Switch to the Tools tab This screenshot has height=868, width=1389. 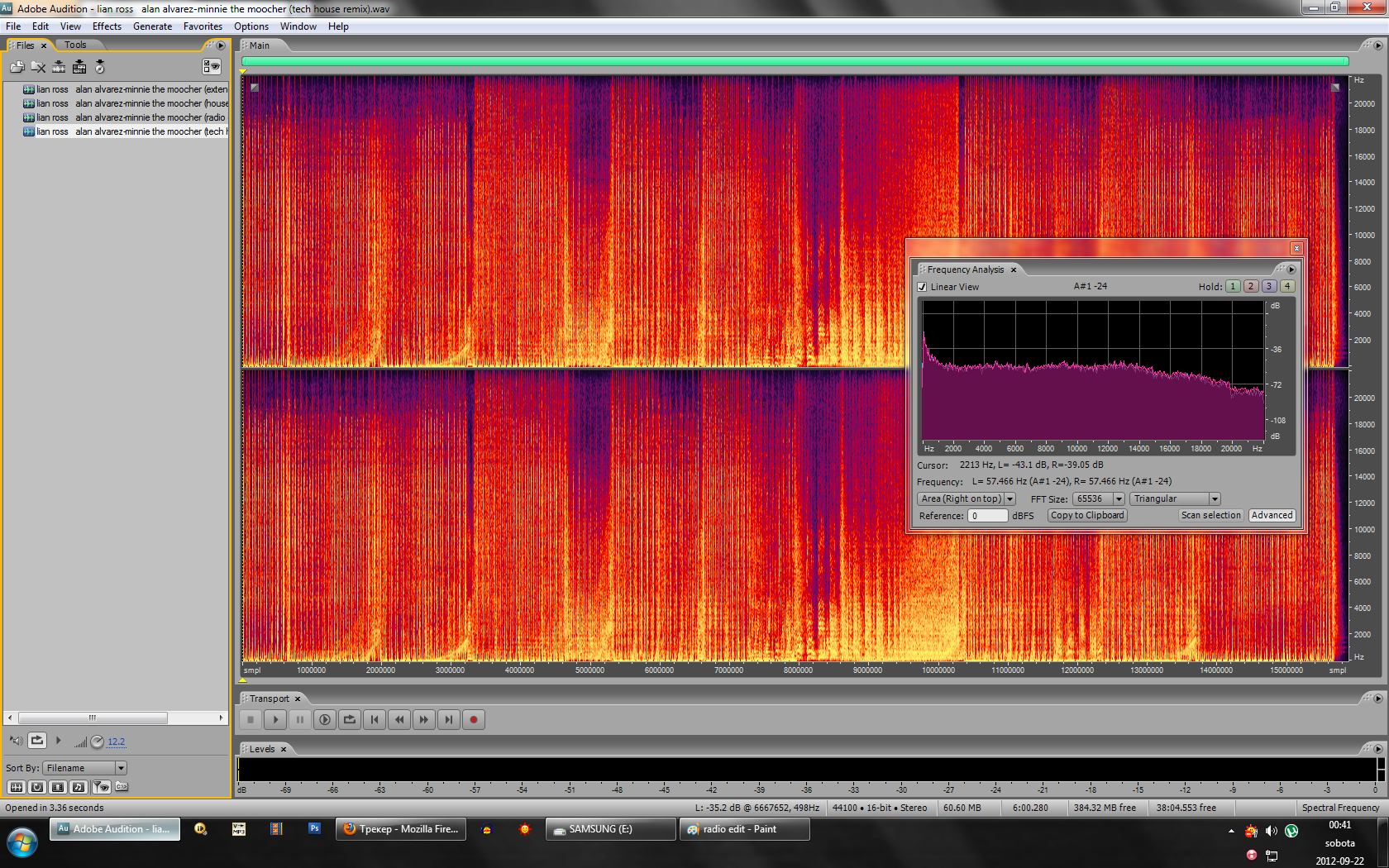75,45
